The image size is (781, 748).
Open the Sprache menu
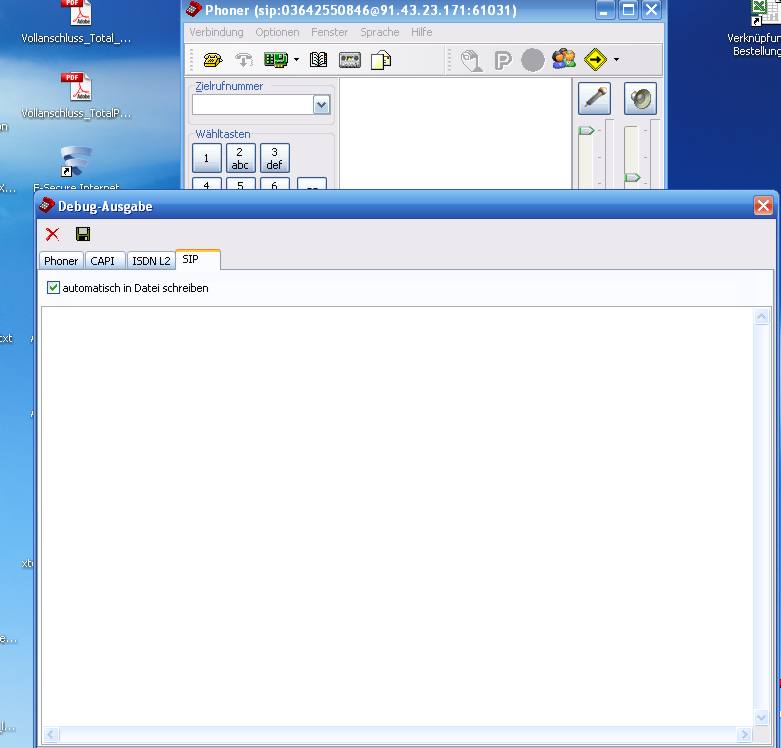(x=380, y=32)
